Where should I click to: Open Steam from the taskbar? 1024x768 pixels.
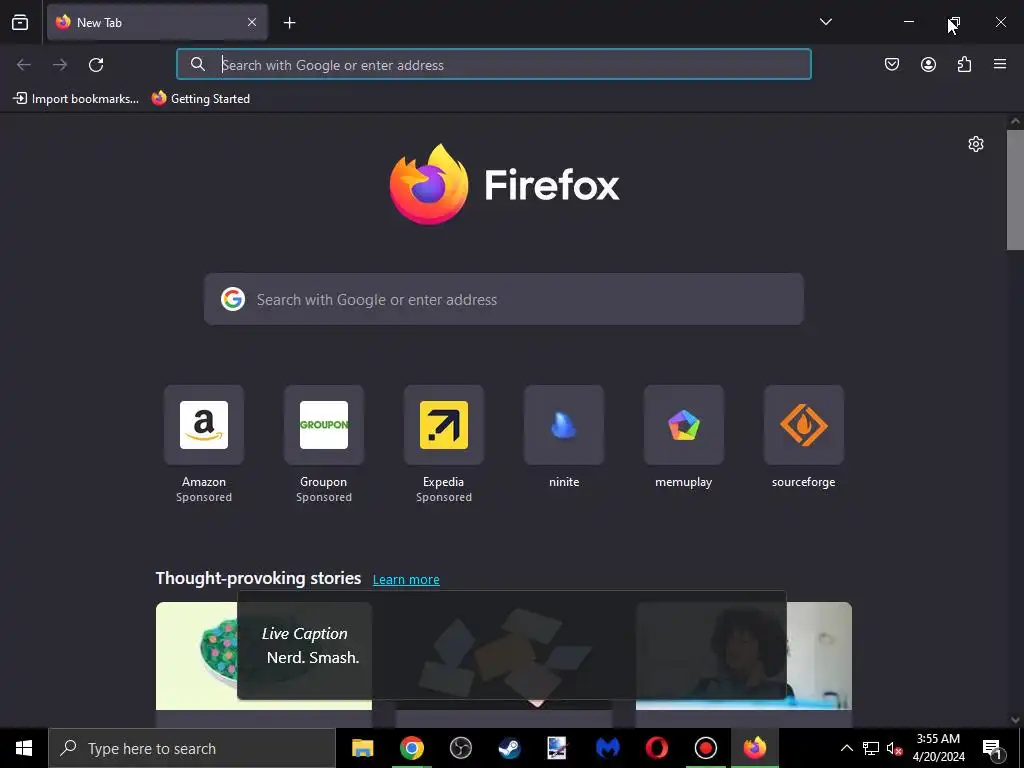509,748
